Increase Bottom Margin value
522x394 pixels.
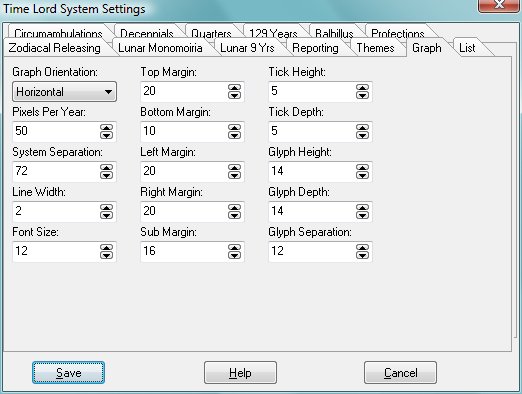pyautogui.click(x=234, y=128)
